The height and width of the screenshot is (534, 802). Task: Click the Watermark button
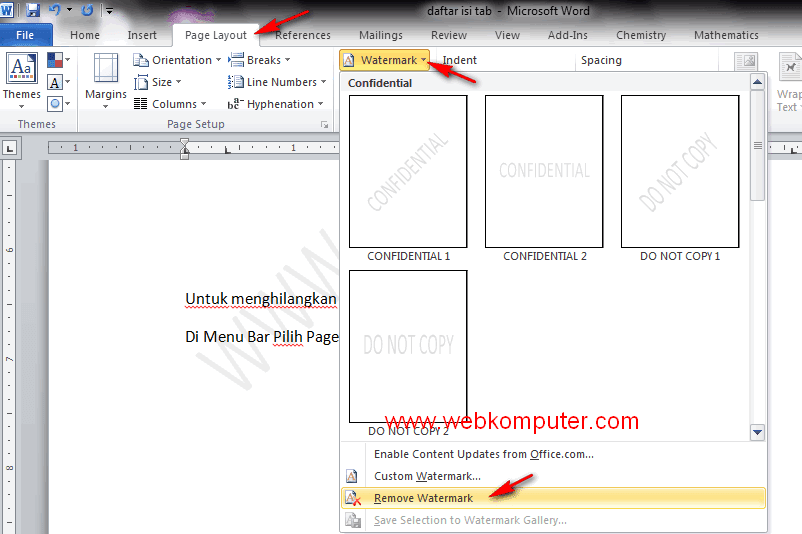point(384,60)
